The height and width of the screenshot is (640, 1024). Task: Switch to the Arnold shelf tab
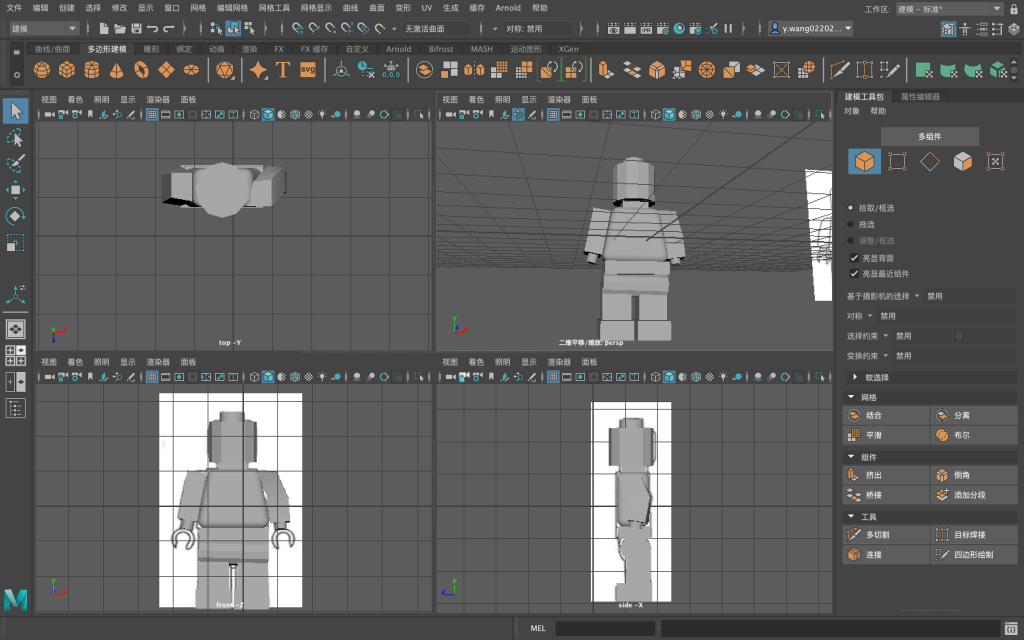click(398, 49)
